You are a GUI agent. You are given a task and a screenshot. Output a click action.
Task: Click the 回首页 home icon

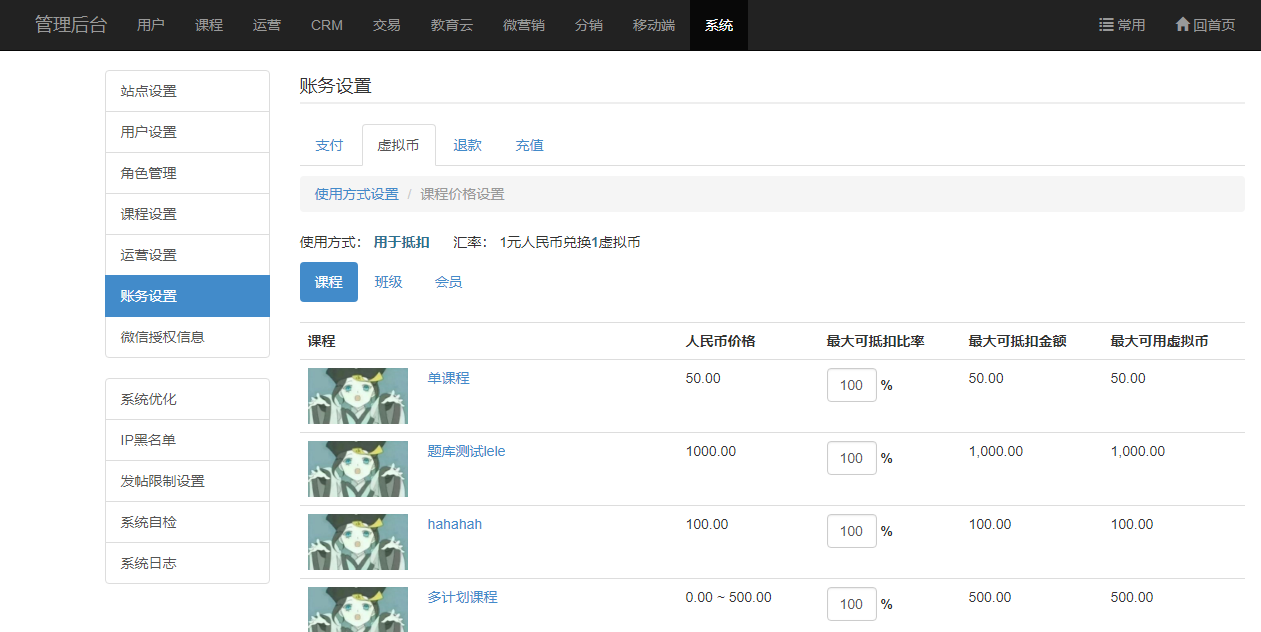pyautogui.click(x=1182, y=25)
